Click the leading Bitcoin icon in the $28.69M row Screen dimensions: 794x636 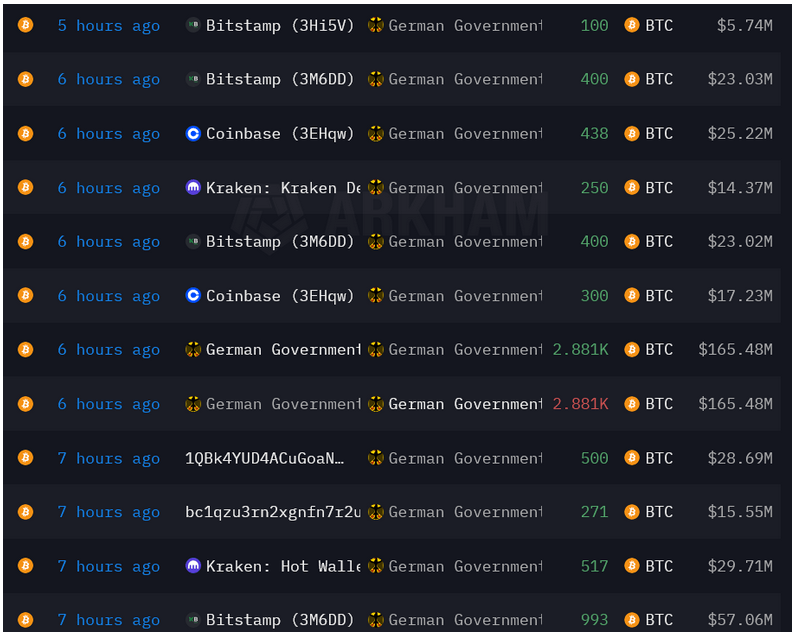(x=25, y=458)
